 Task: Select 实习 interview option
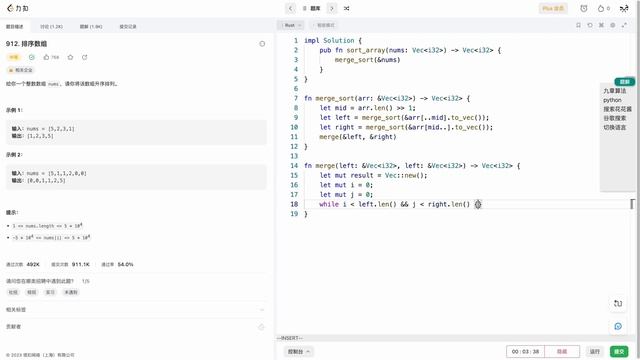[x=50, y=292]
